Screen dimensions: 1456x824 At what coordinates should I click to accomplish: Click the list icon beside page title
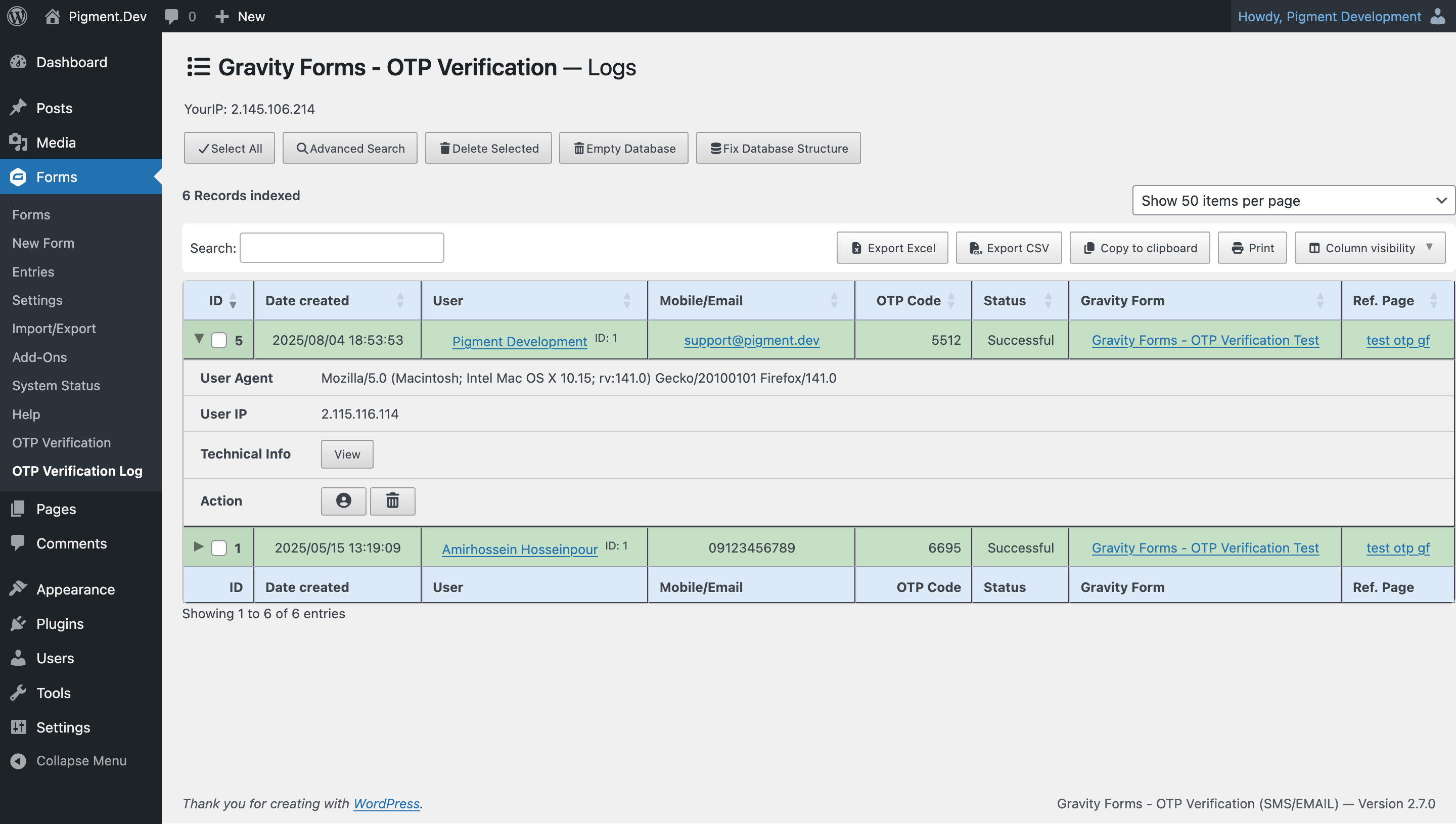coord(199,67)
